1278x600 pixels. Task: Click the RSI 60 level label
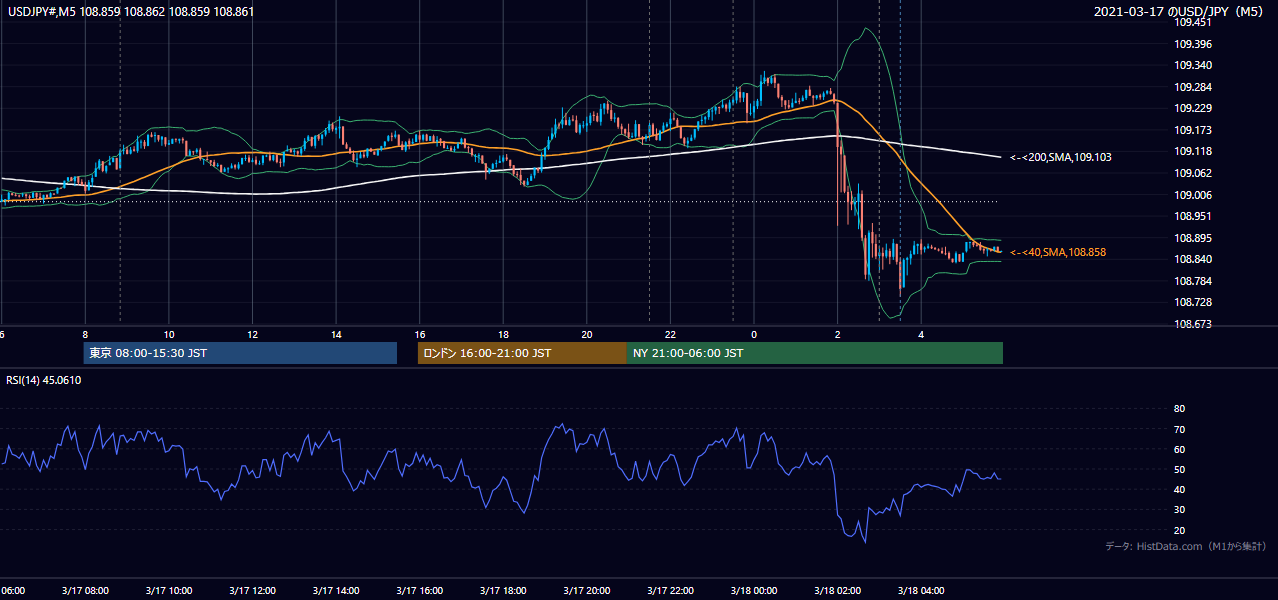click(x=1179, y=449)
